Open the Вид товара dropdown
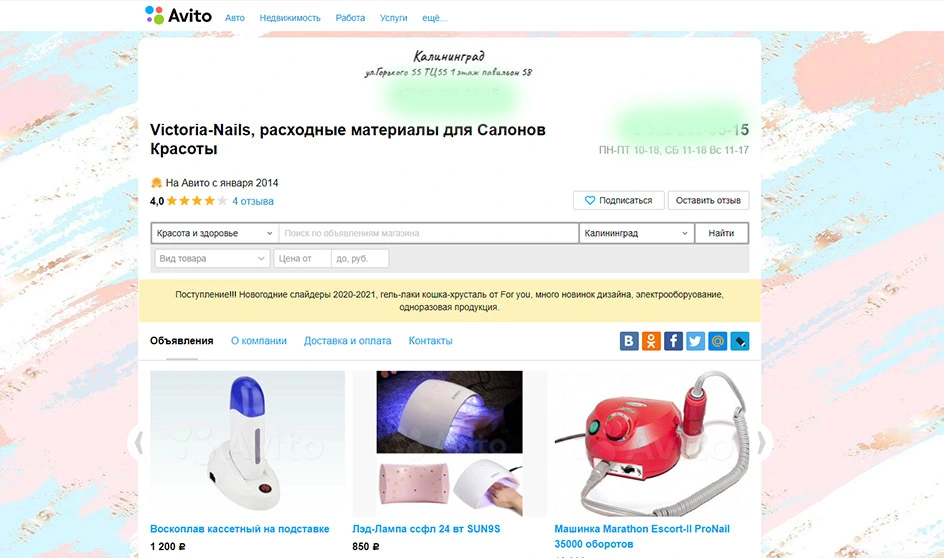This screenshot has width=944, height=558. pos(212,258)
